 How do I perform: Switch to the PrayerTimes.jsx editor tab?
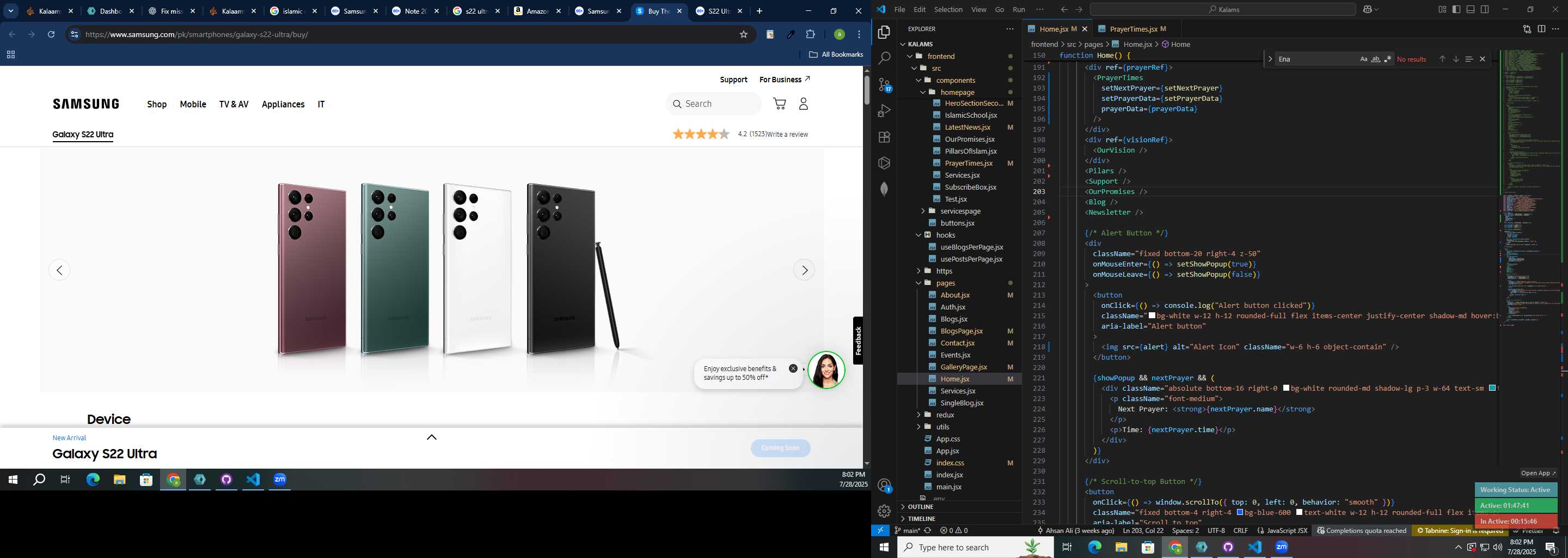[x=1133, y=29]
